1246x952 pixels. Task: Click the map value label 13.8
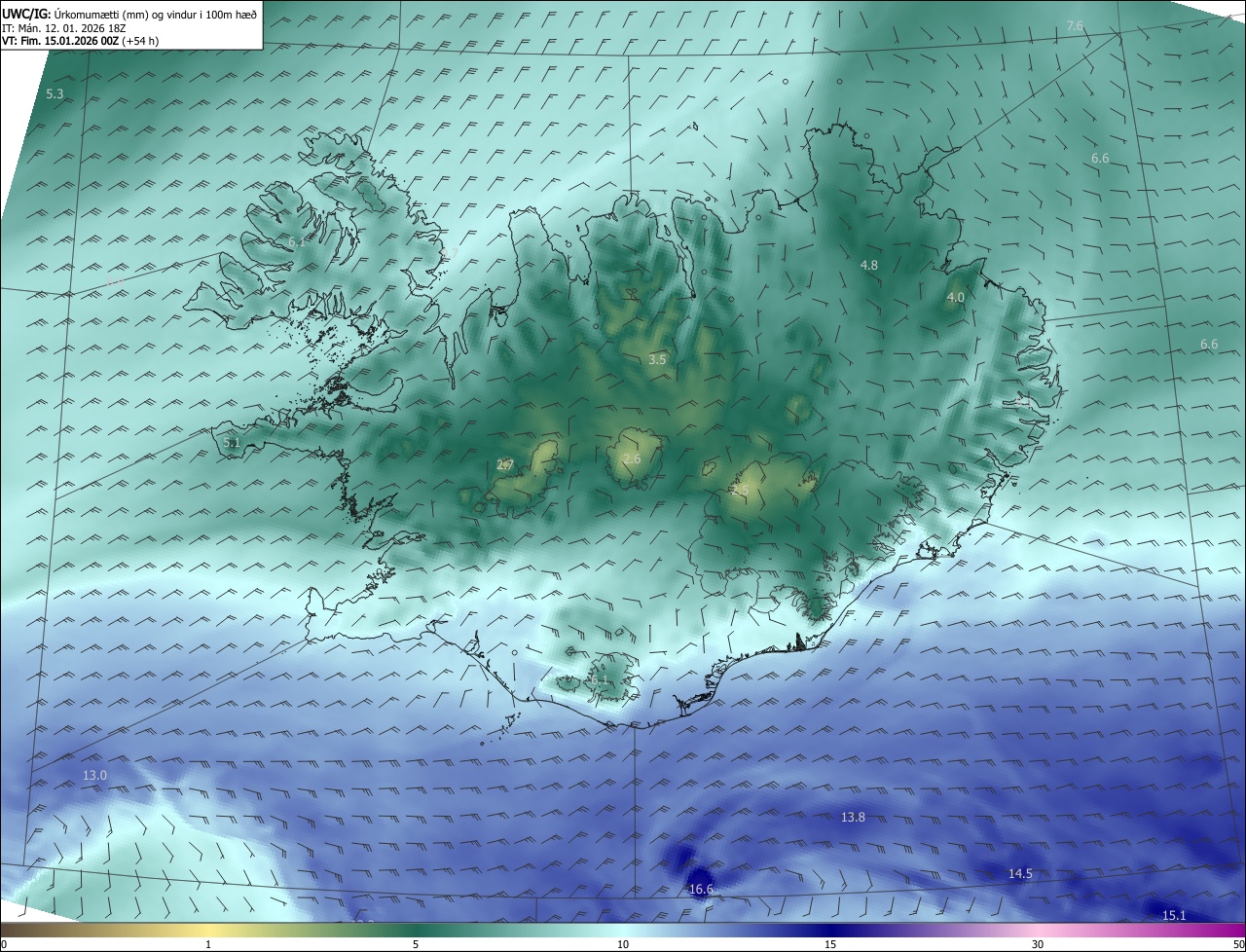pyautogui.click(x=853, y=818)
